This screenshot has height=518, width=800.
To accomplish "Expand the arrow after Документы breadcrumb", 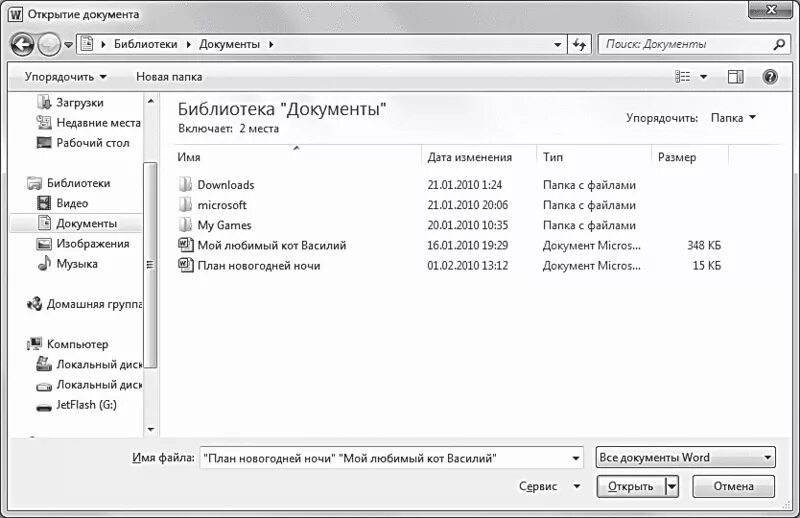I will tap(271, 45).
